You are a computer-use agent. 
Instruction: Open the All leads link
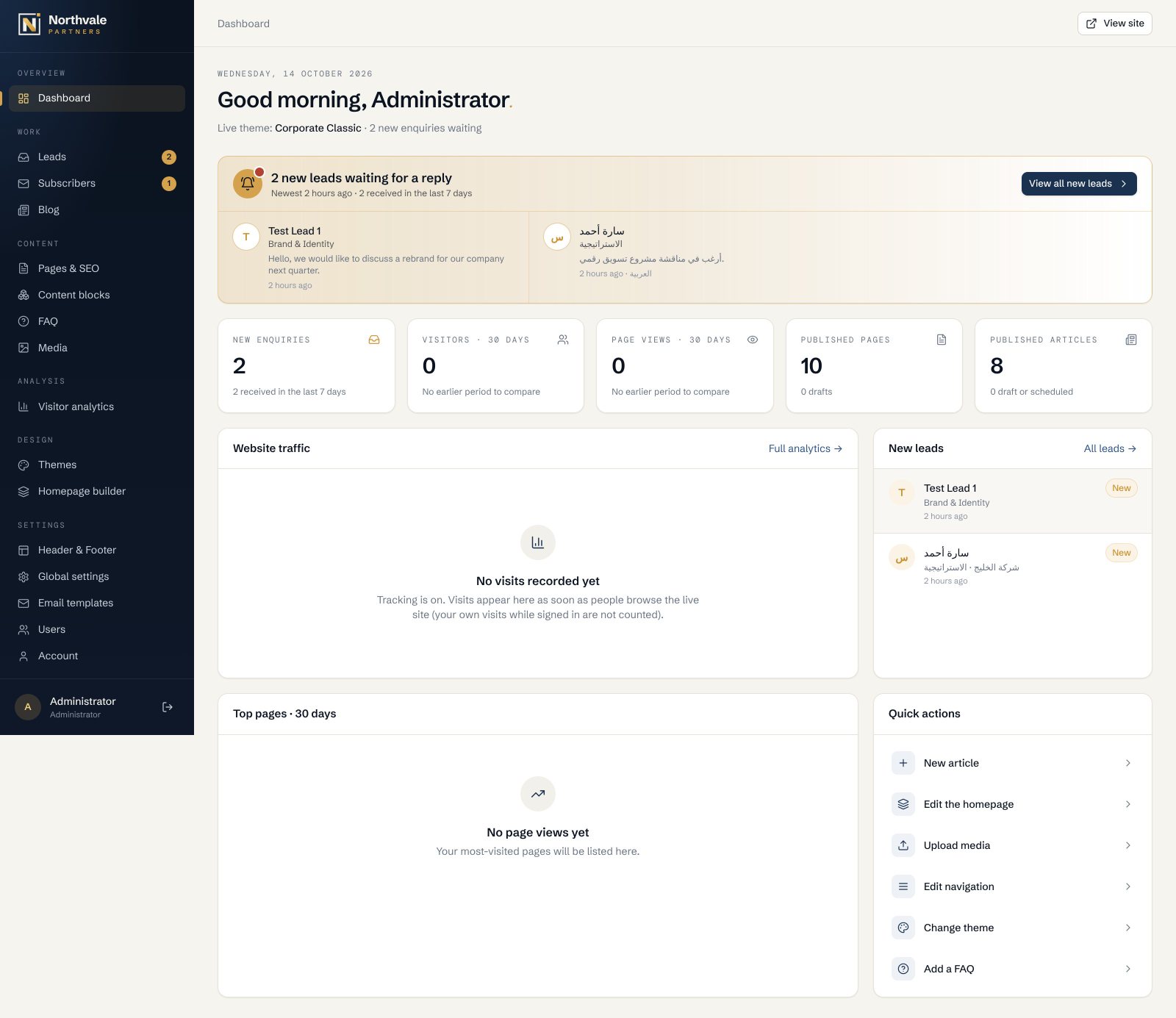[x=1110, y=448]
